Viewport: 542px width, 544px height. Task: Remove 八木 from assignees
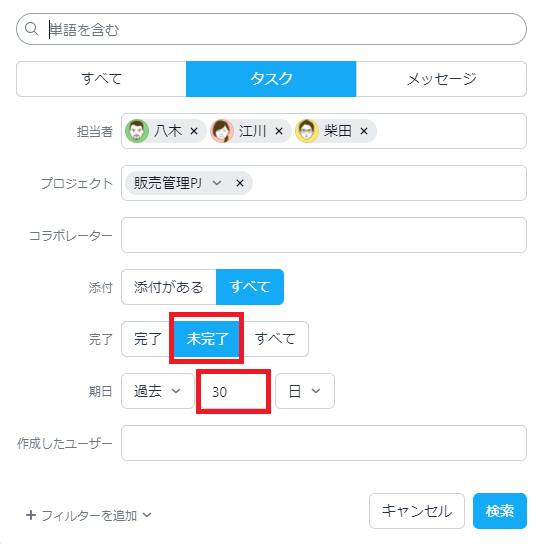[194, 131]
